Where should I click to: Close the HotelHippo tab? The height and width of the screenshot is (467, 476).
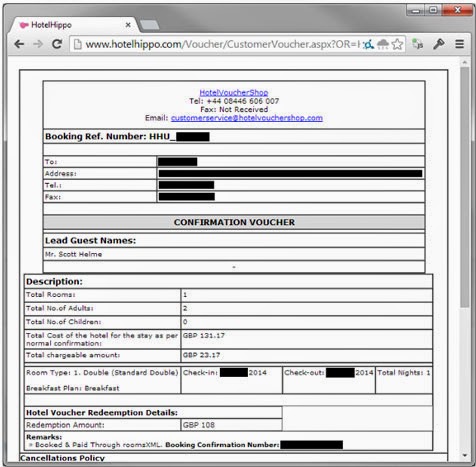(128, 25)
